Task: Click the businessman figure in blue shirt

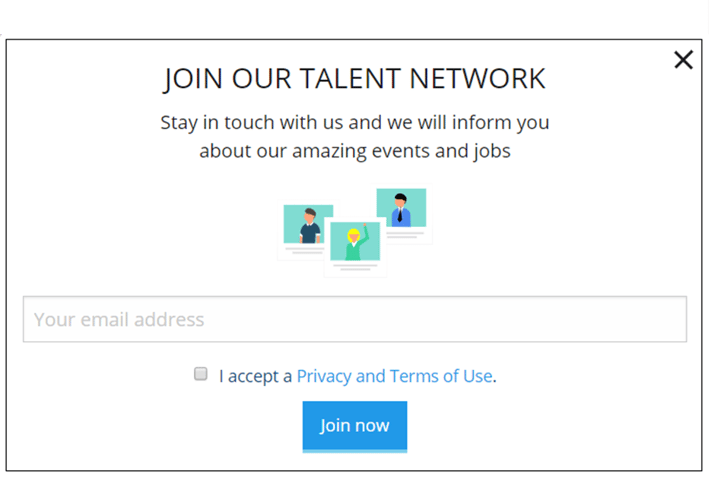Action: click(x=401, y=210)
